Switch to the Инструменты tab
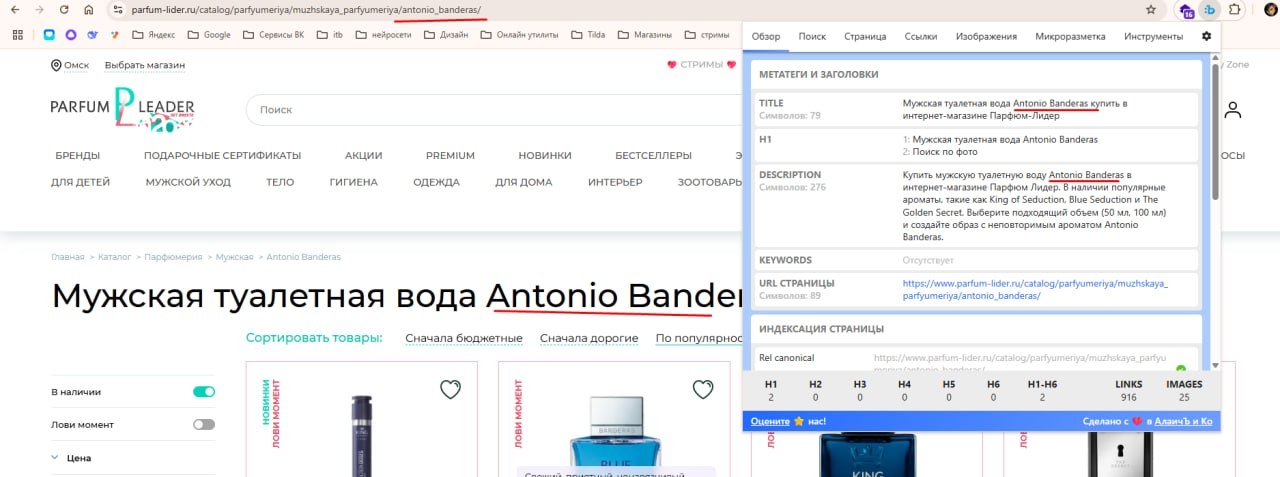This screenshot has width=1280, height=477. (x=1153, y=36)
